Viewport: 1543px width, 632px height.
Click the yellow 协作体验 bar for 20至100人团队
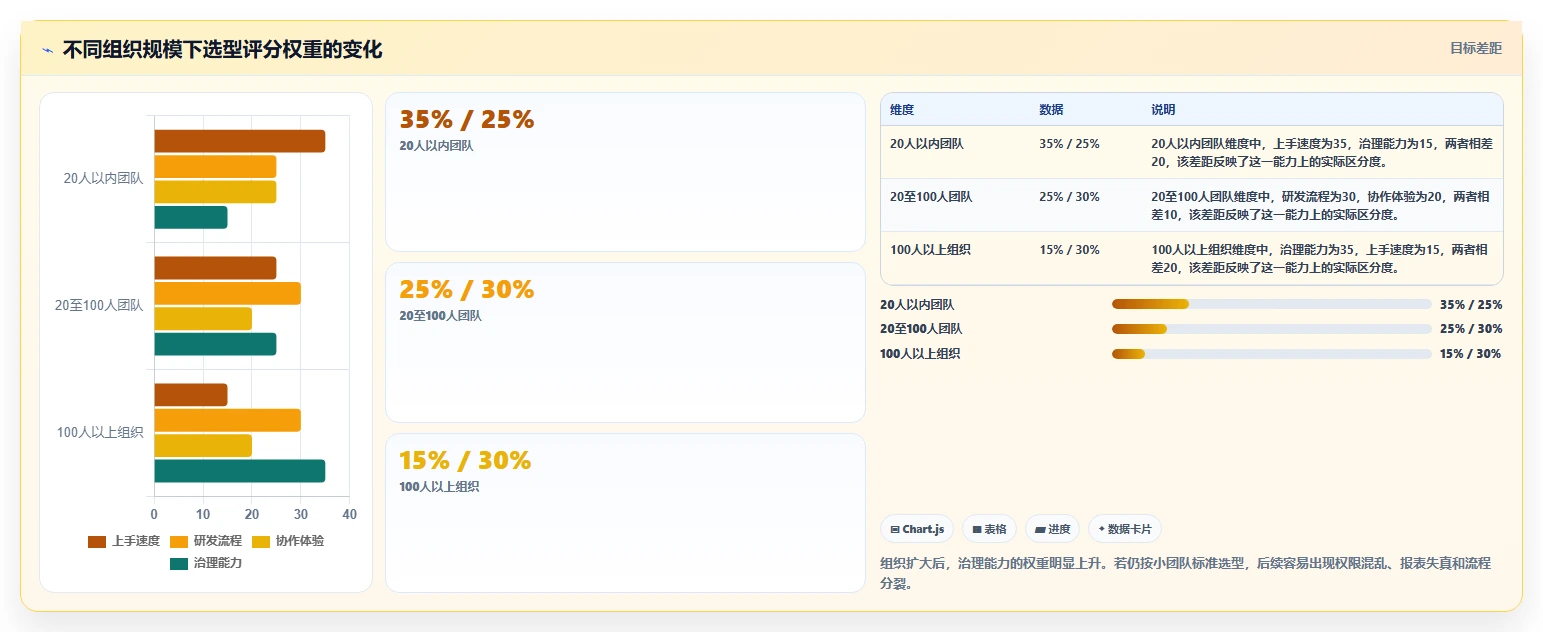click(x=203, y=319)
